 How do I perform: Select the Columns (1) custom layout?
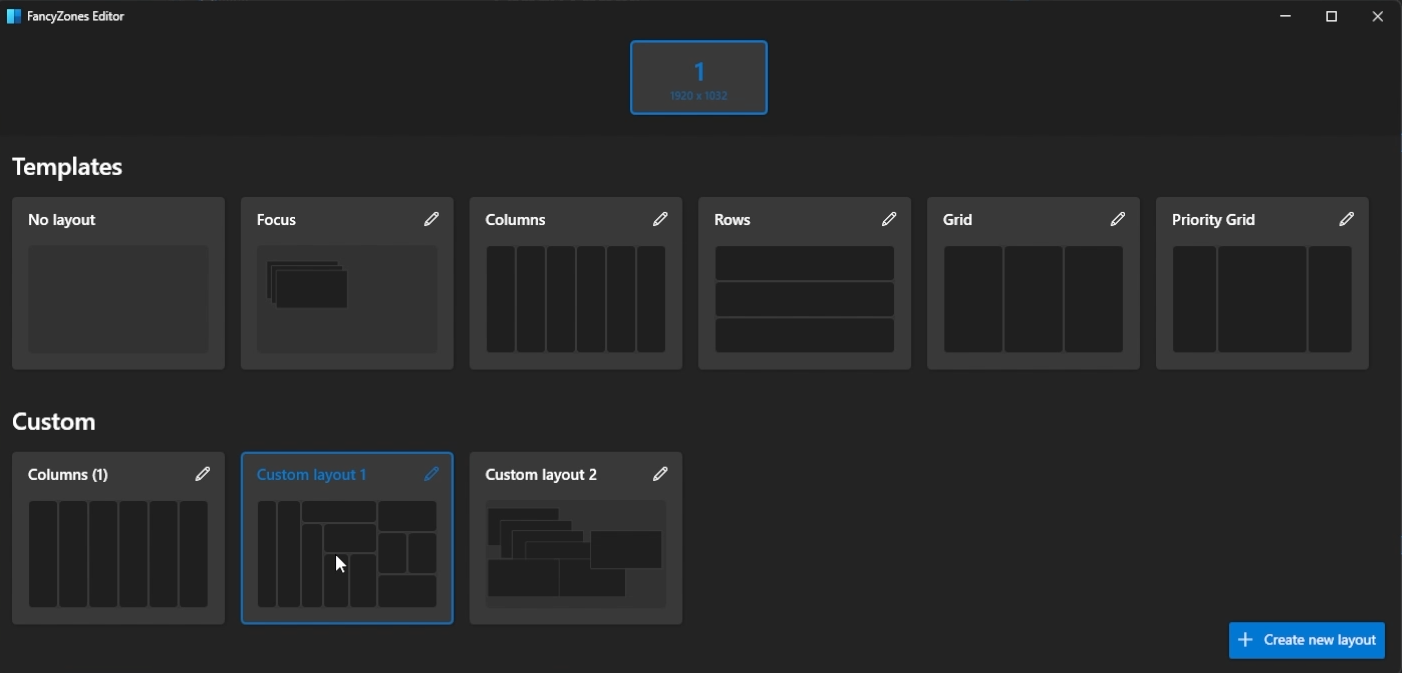118,553
